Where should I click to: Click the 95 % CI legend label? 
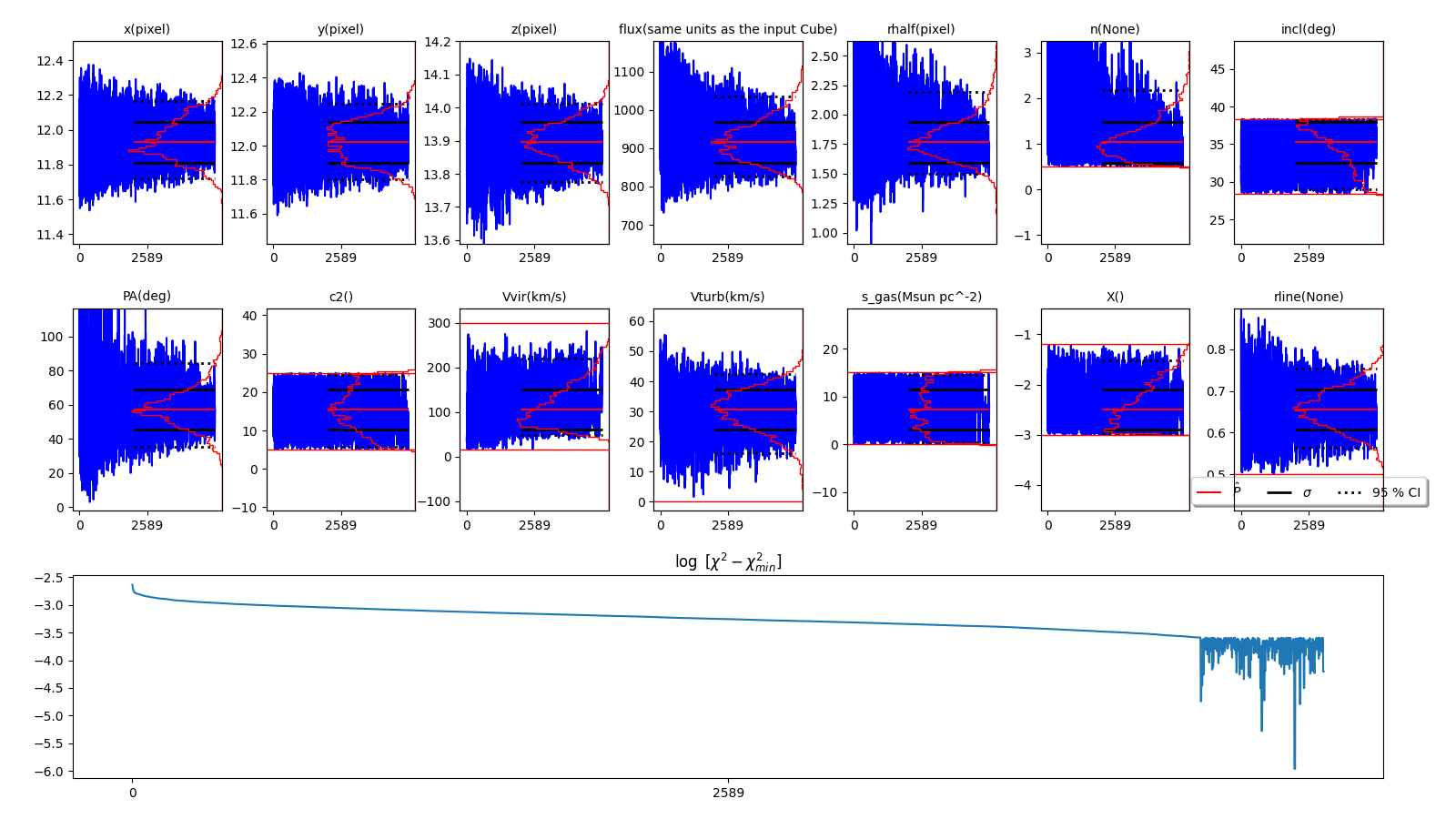click(x=1396, y=492)
